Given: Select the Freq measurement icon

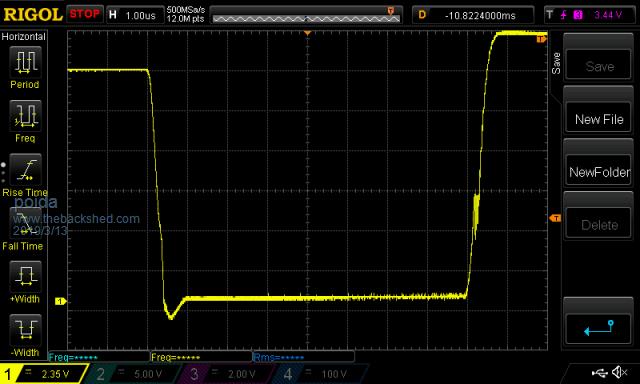Looking at the screenshot, I should coord(25,116).
